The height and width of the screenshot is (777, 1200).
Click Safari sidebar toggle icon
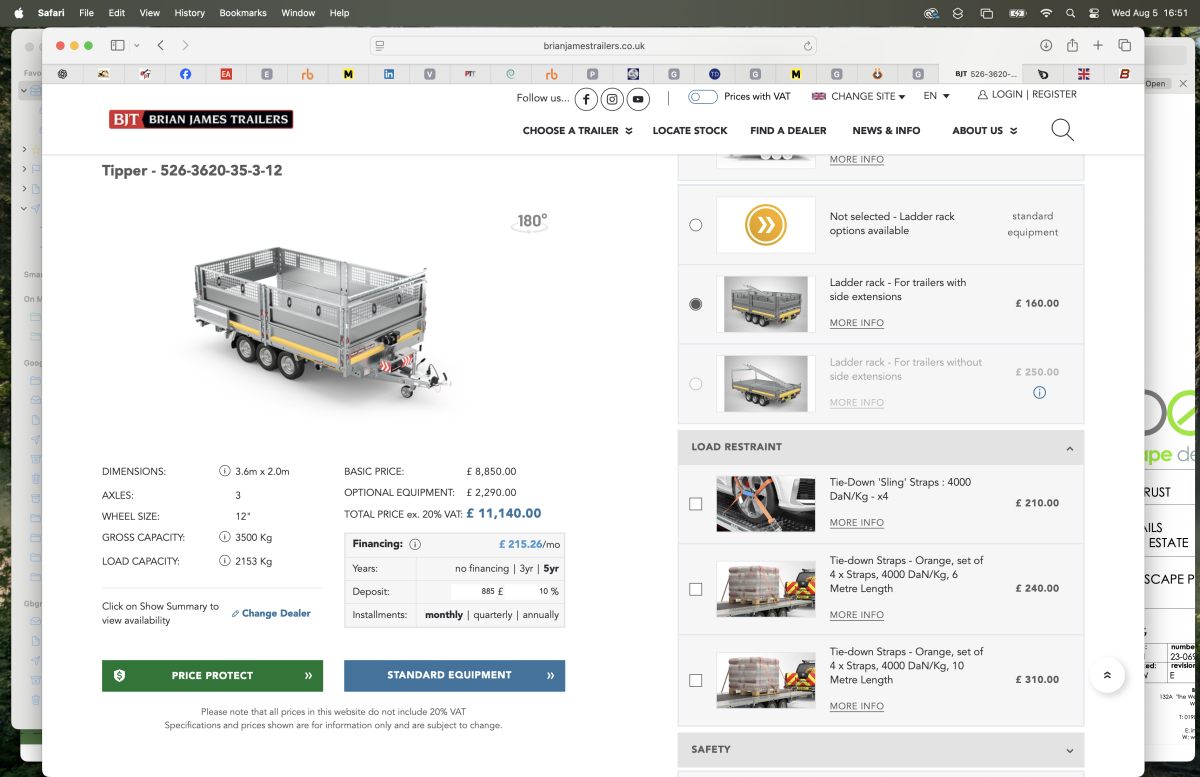click(x=117, y=45)
